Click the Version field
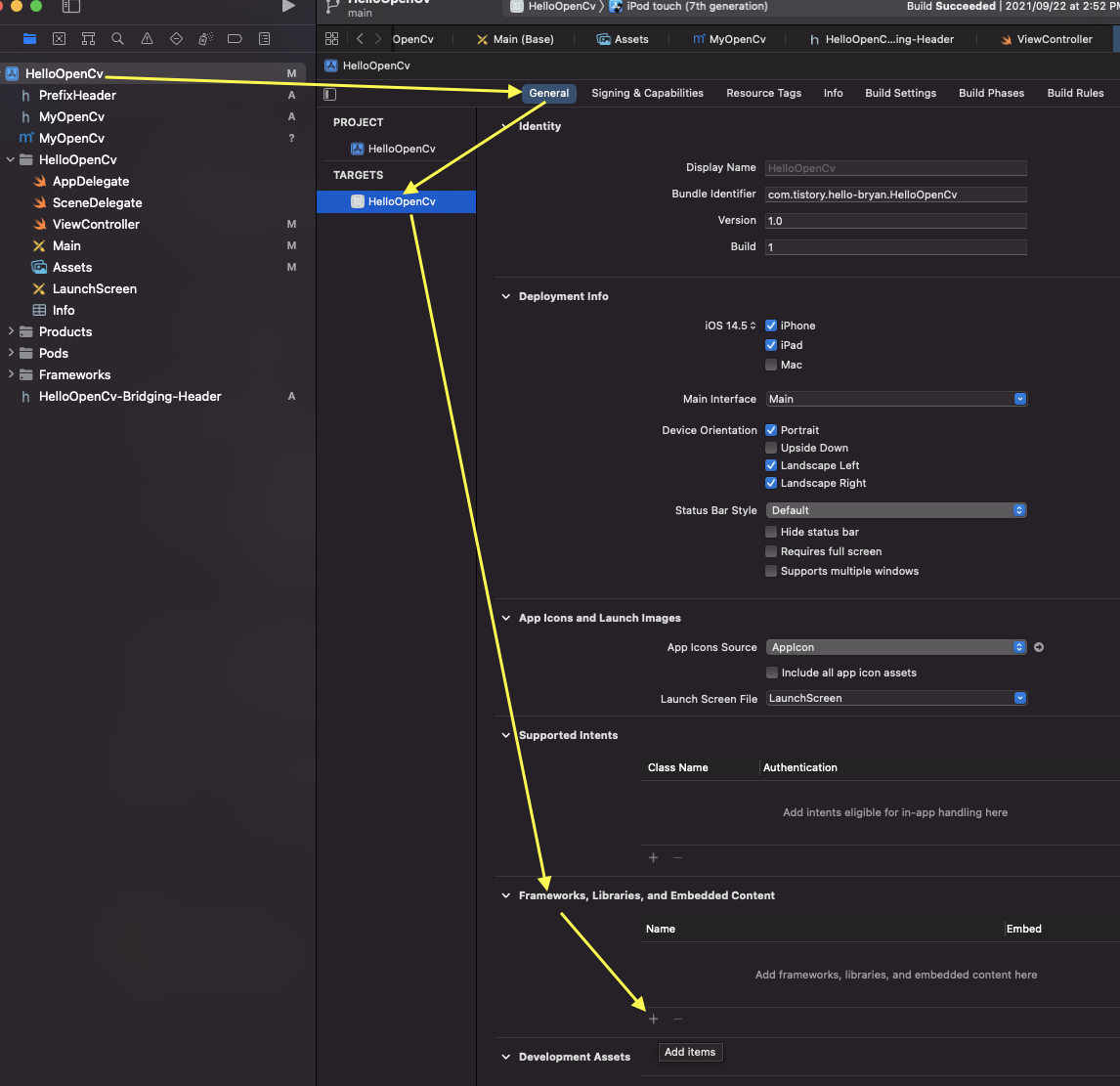This screenshot has width=1120, height=1086. click(896, 221)
